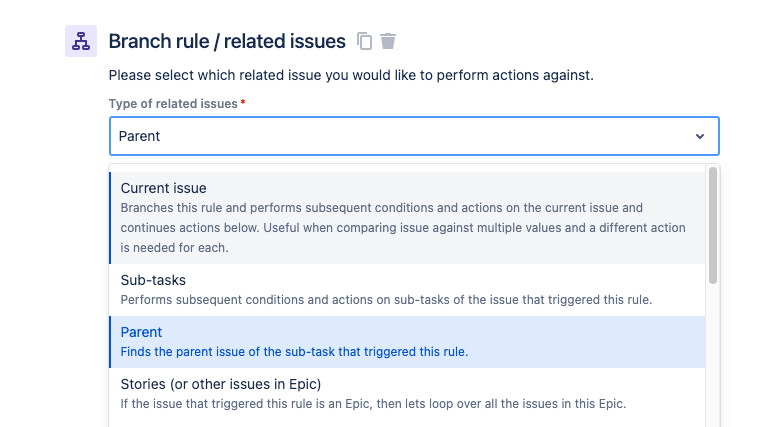
Task: Click the Branch rule / related issues heading
Action: pyautogui.click(x=227, y=42)
